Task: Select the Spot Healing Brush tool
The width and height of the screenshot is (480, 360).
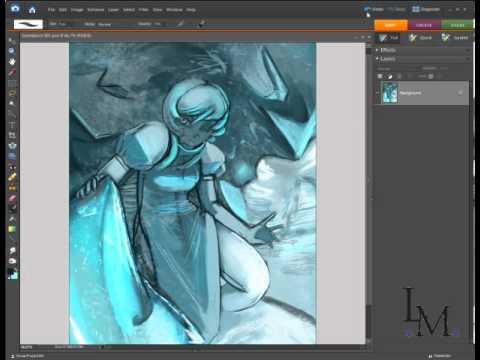Action: [x=12, y=177]
